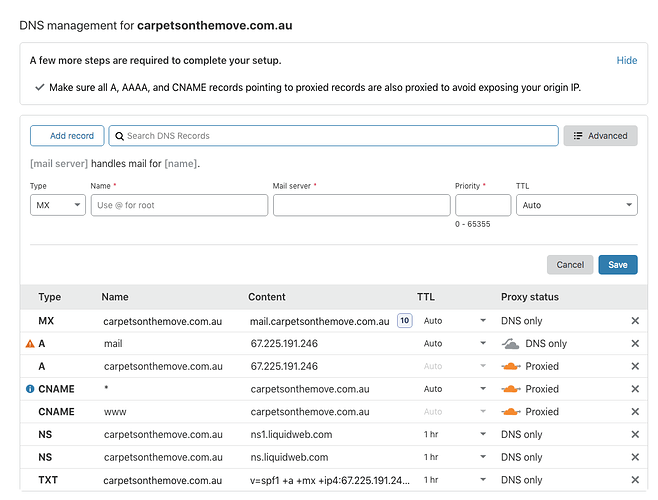Expand TTL dropdown for MX record

pyautogui.click(x=483, y=321)
